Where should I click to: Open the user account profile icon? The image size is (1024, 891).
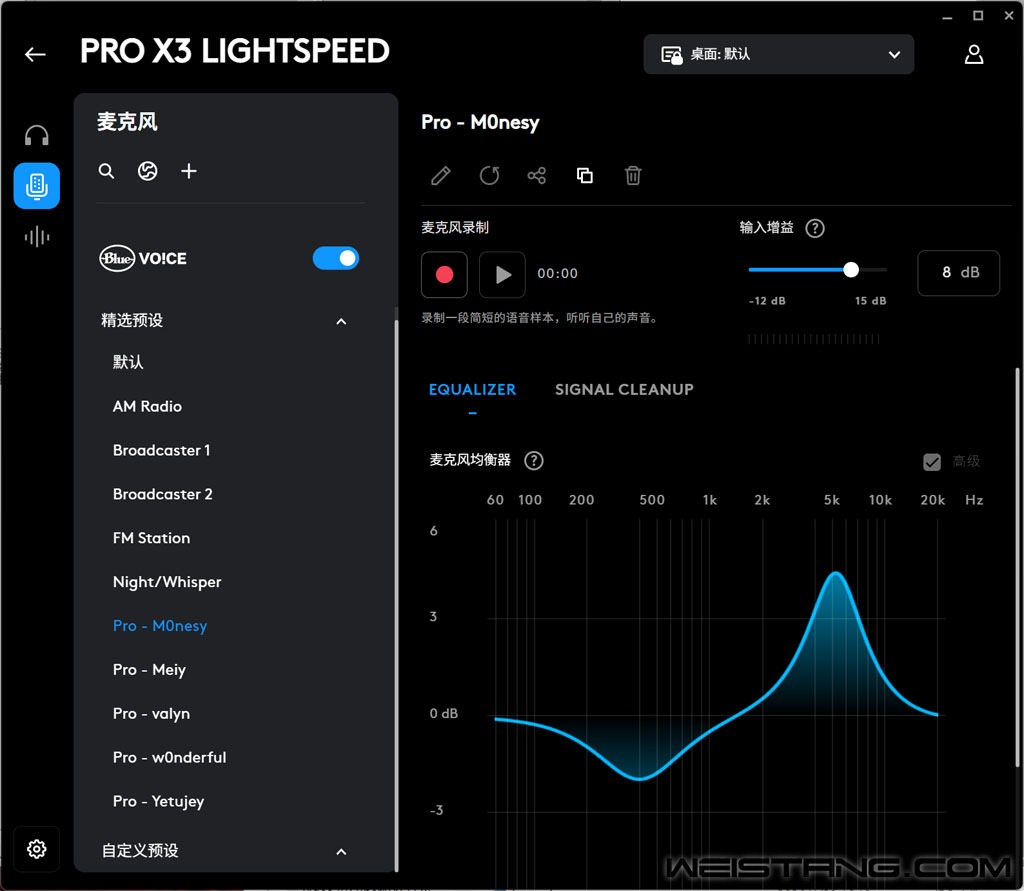click(x=974, y=54)
